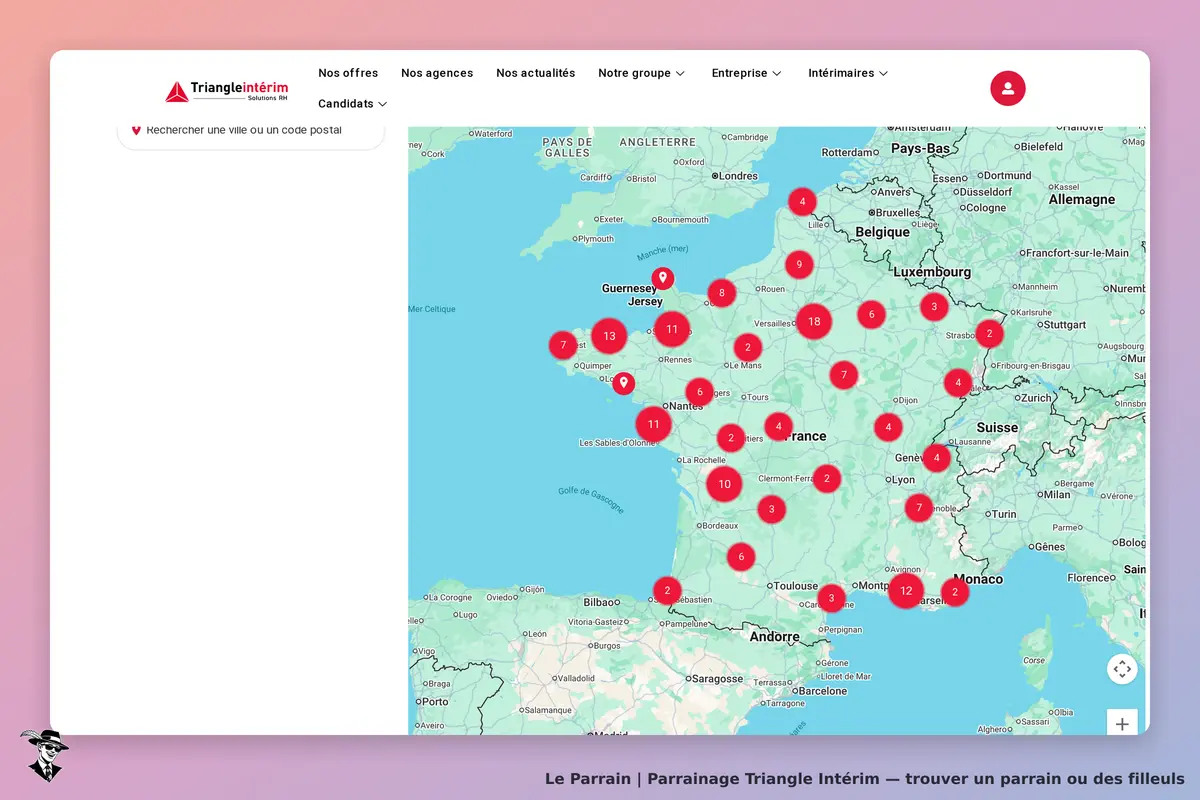The height and width of the screenshot is (800, 1200).
Task: Select the 8 cluster marker near Rouen
Action: [721, 293]
